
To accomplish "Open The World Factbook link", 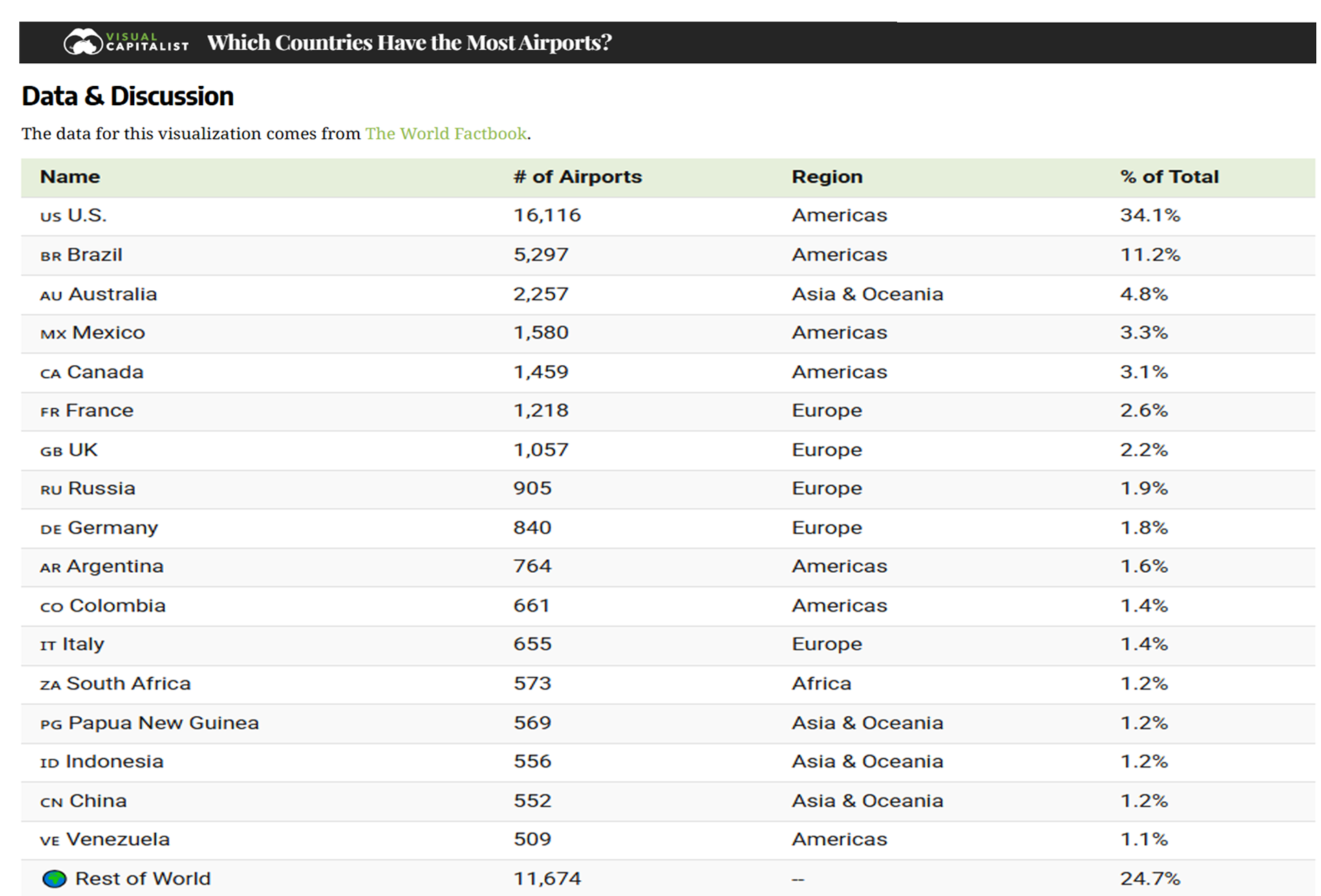I will tap(446, 133).
